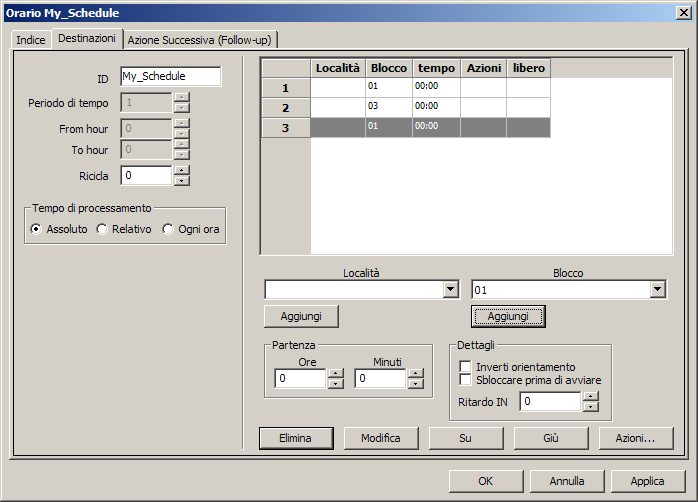Image resolution: width=698 pixels, height=502 pixels.
Task: Choose the Ogni ora radio option
Action: click(x=168, y=229)
